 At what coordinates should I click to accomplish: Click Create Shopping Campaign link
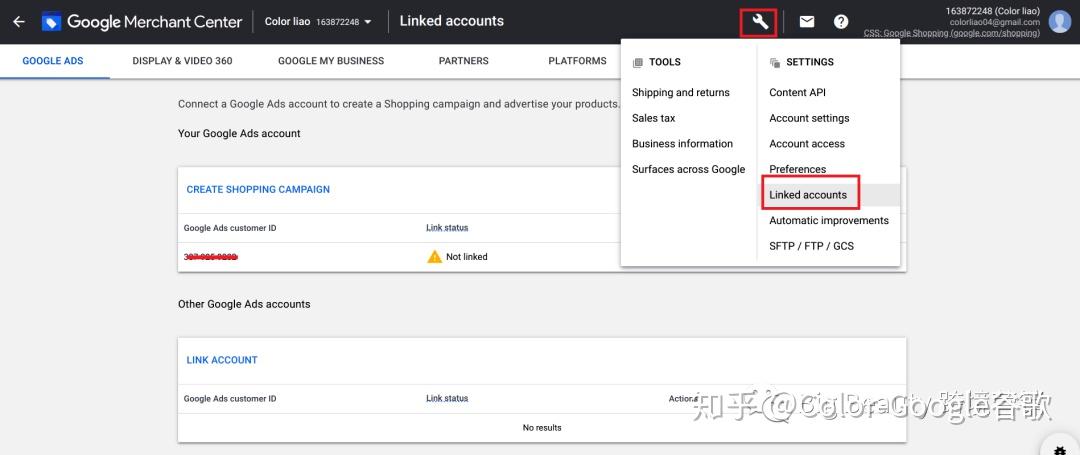click(258, 190)
